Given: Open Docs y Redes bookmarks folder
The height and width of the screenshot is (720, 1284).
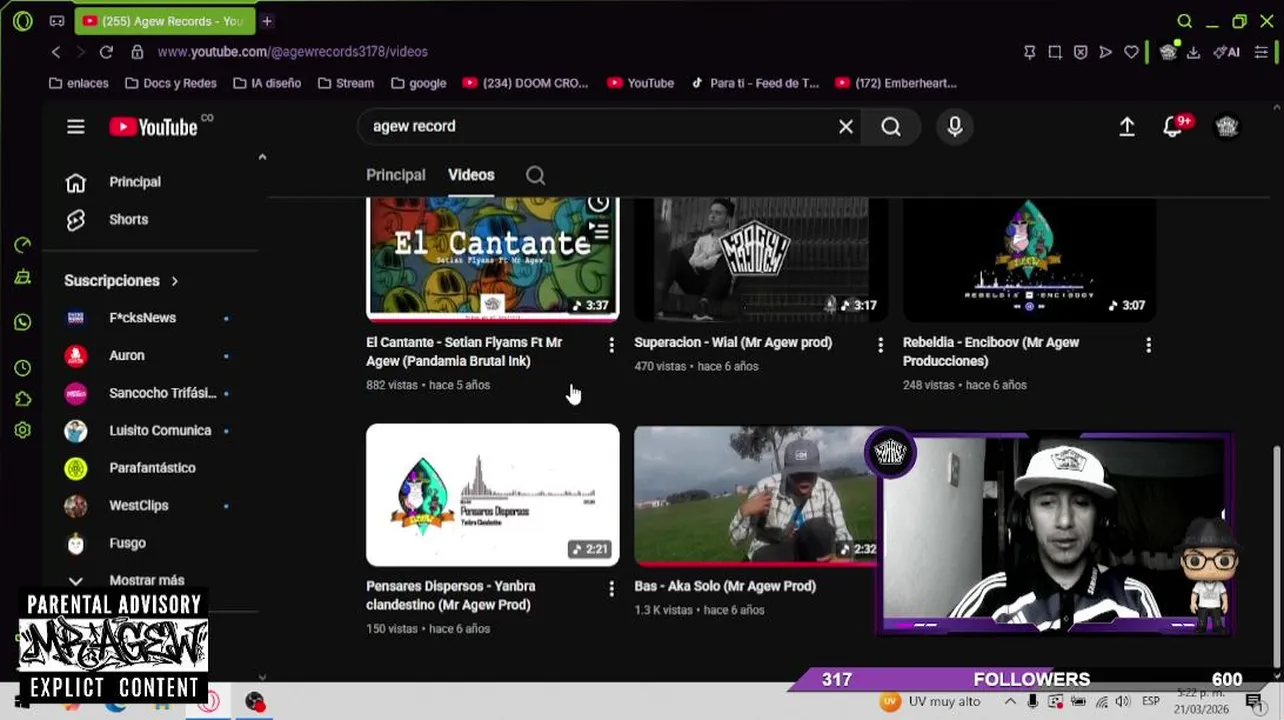Looking at the screenshot, I should click(170, 83).
